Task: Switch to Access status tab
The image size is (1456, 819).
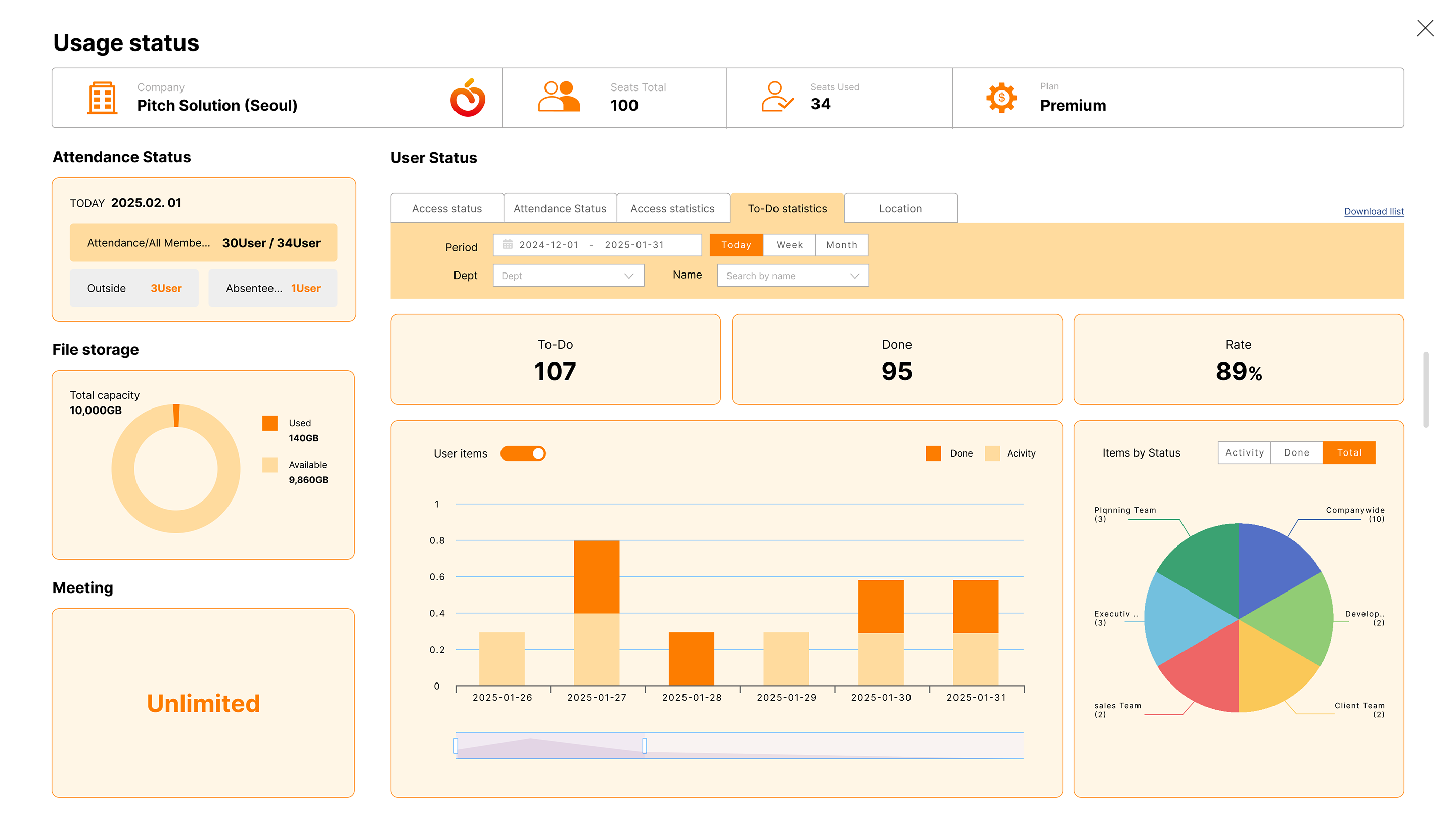Action: (x=446, y=208)
